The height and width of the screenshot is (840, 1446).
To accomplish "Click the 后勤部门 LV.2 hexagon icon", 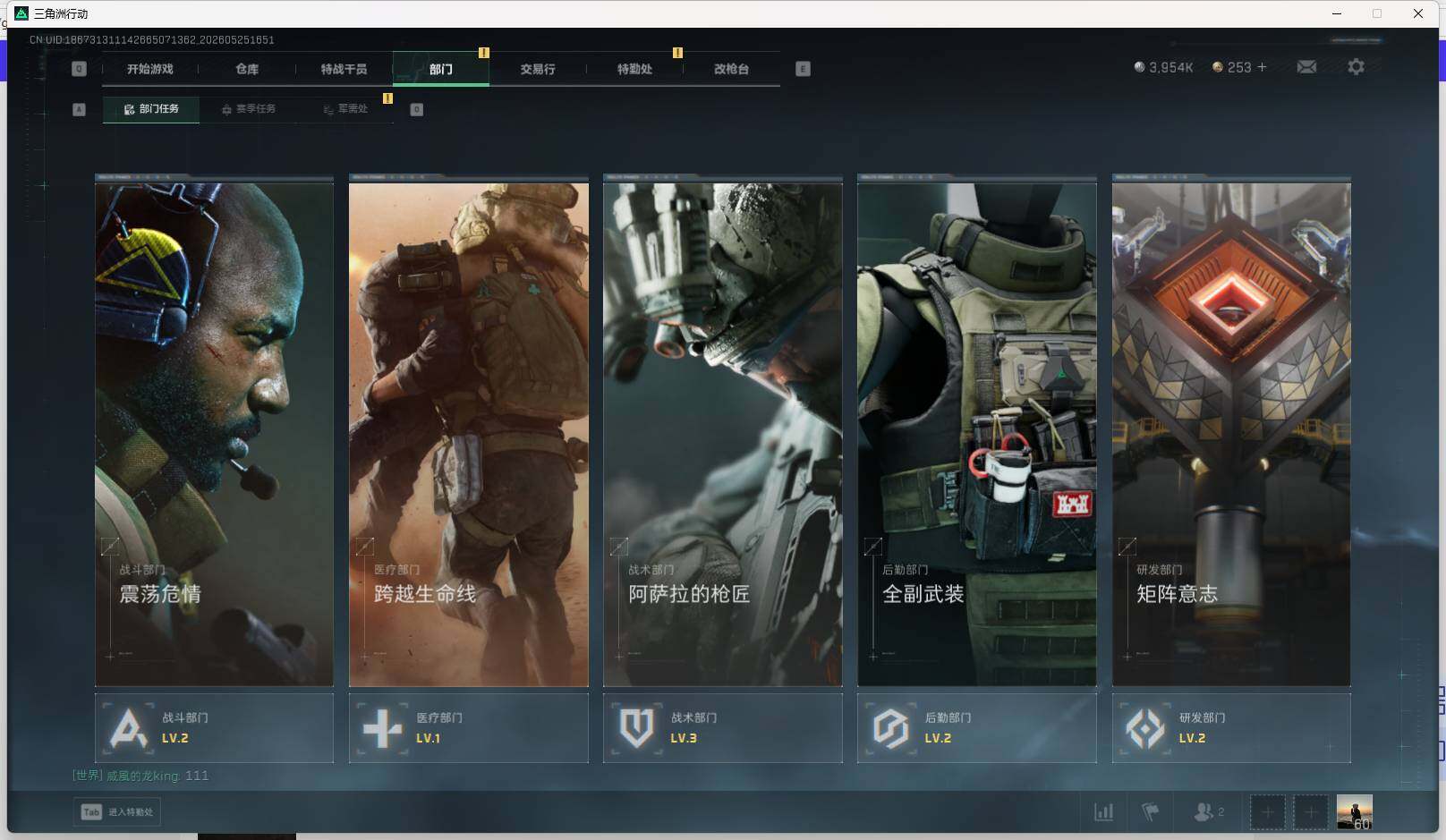I will [x=890, y=727].
